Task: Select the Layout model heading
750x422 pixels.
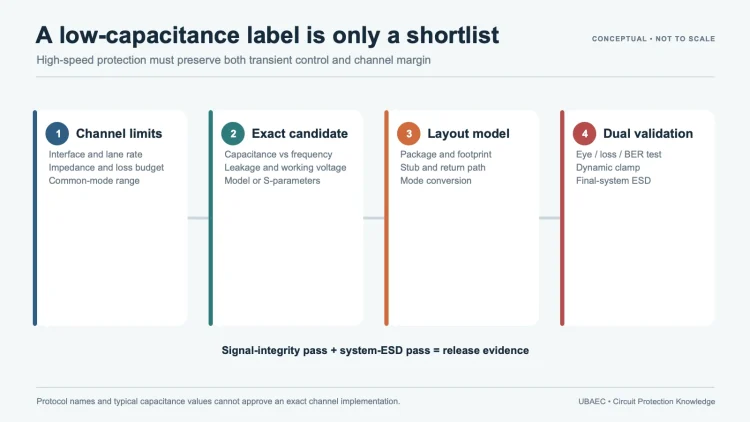Action: click(468, 133)
